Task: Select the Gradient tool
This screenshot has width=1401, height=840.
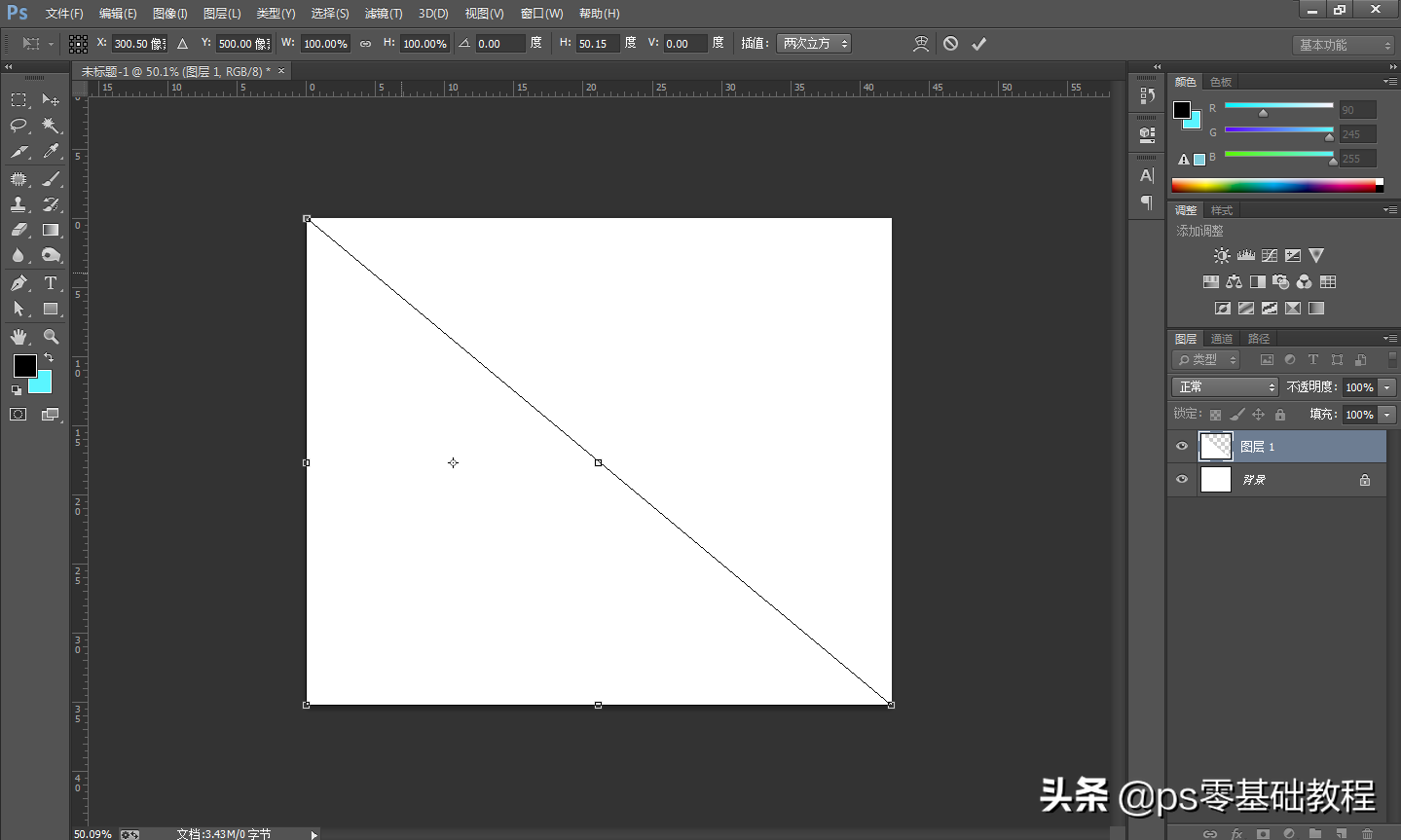Action: pos(51,230)
